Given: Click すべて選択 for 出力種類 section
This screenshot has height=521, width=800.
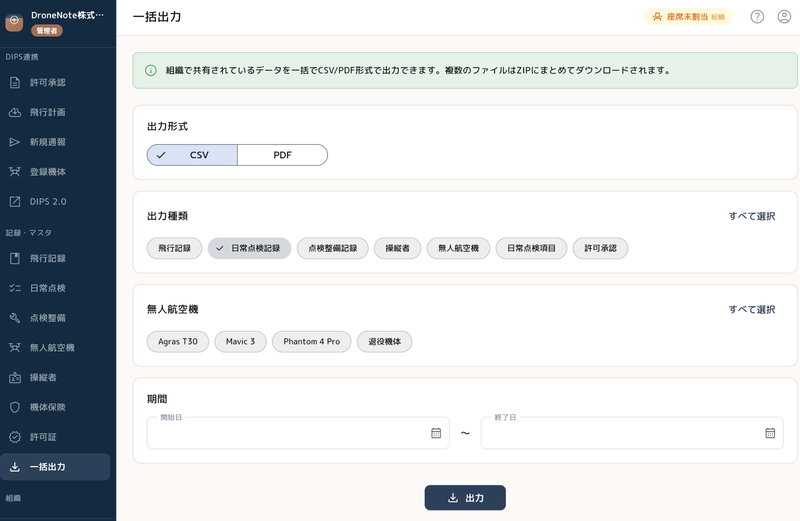Looking at the screenshot, I should [x=751, y=216].
